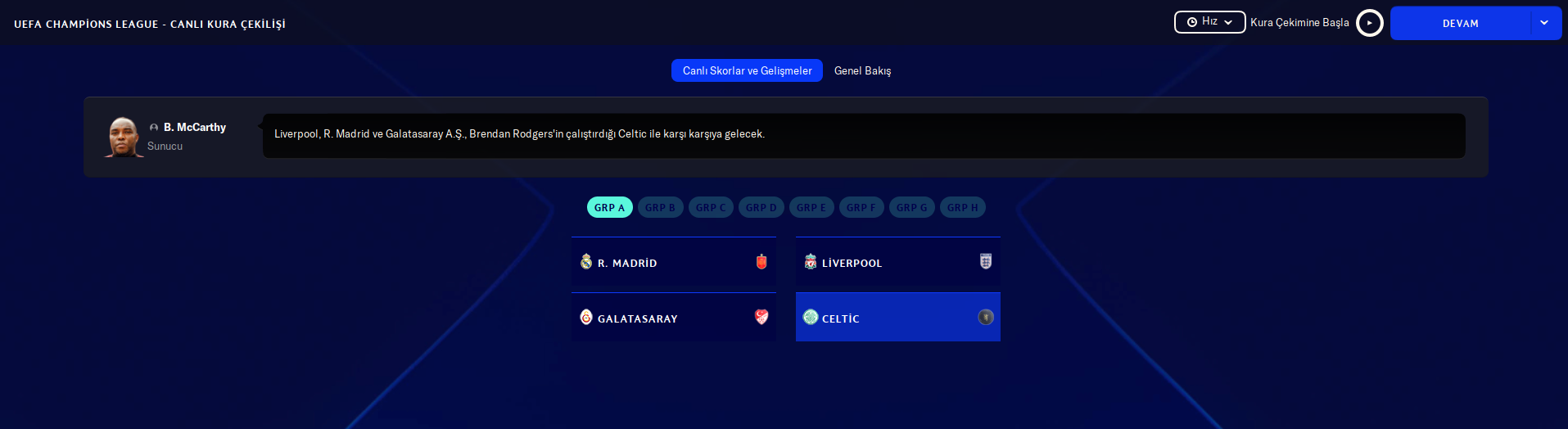Click Turkey flag badge beside Galatasaray

(x=761, y=318)
